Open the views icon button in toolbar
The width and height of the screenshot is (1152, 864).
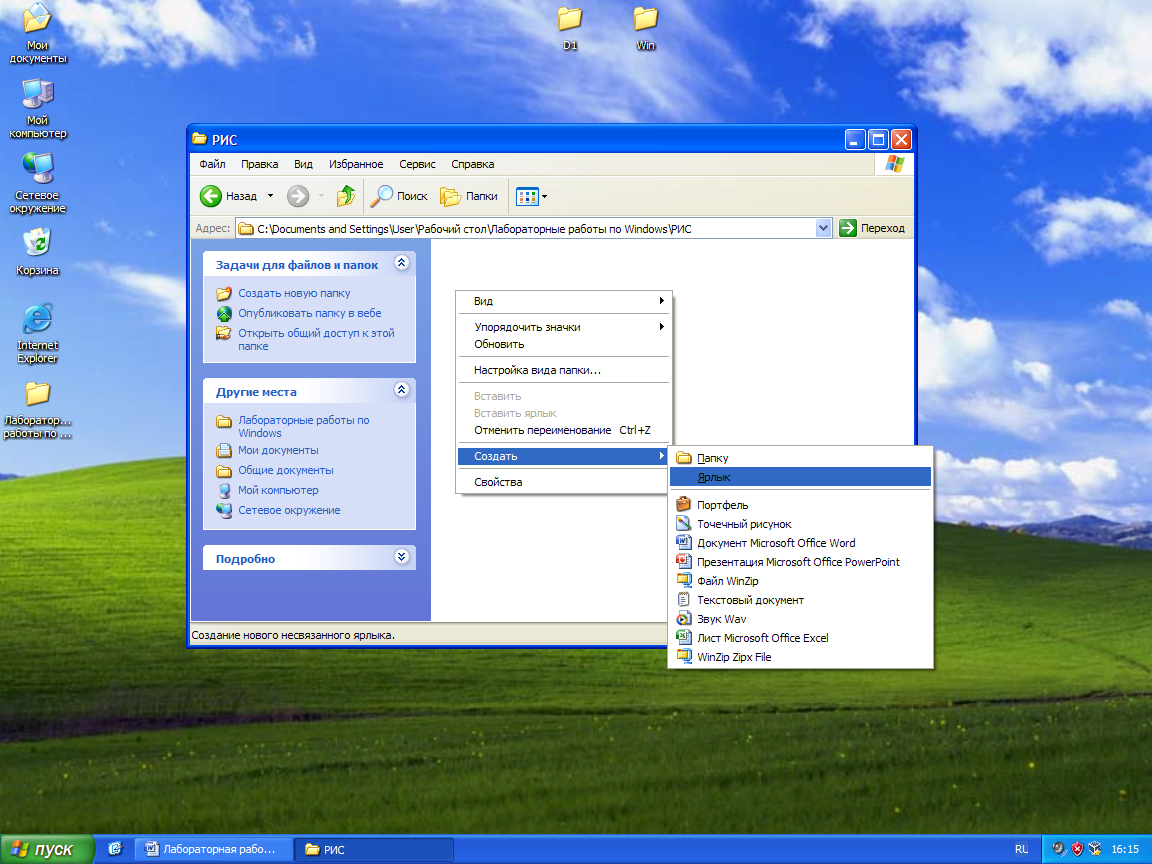click(527, 196)
